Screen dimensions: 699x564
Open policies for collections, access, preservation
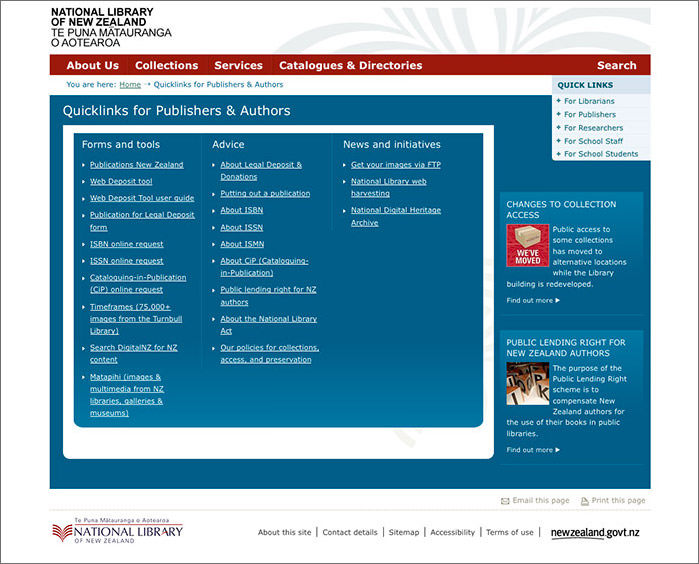coord(270,354)
